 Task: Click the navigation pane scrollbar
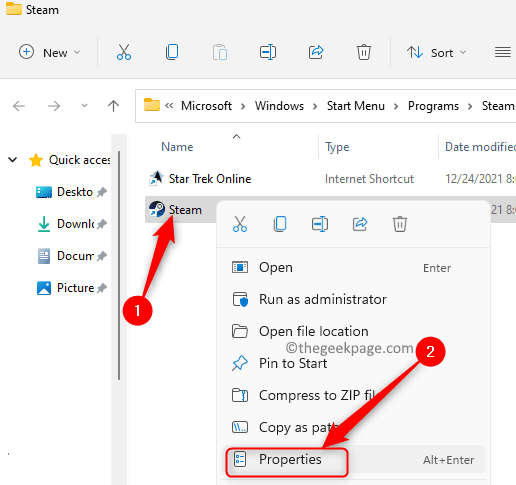(119, 266)
